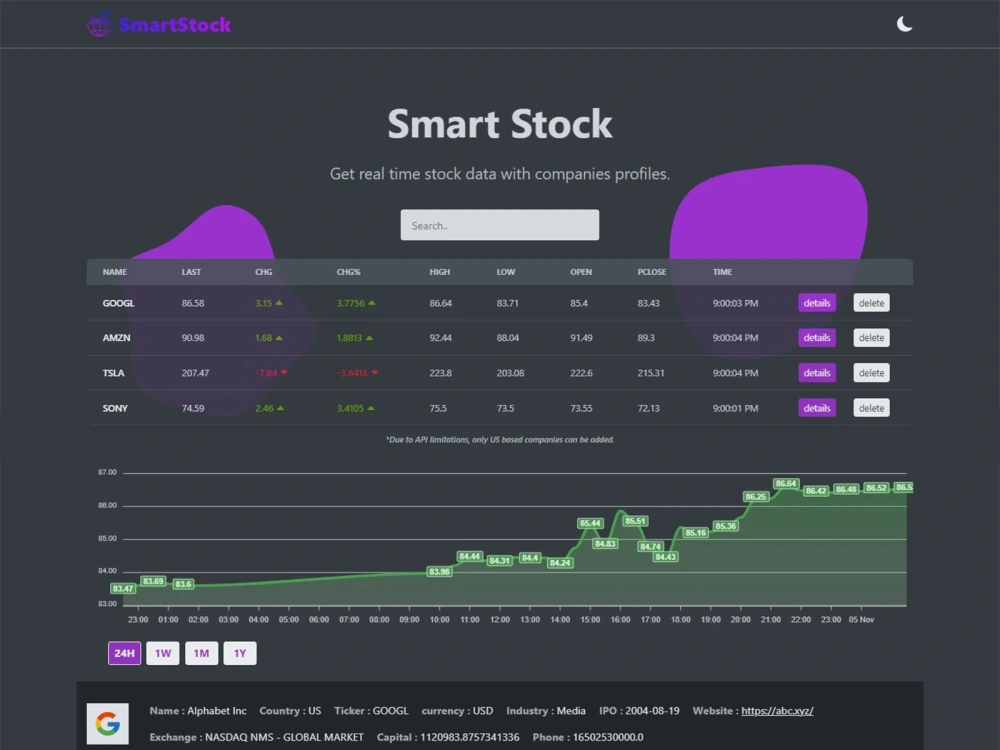
Task: Click the TIME column header
Action: pyautogui.click(x=723, y=272)
